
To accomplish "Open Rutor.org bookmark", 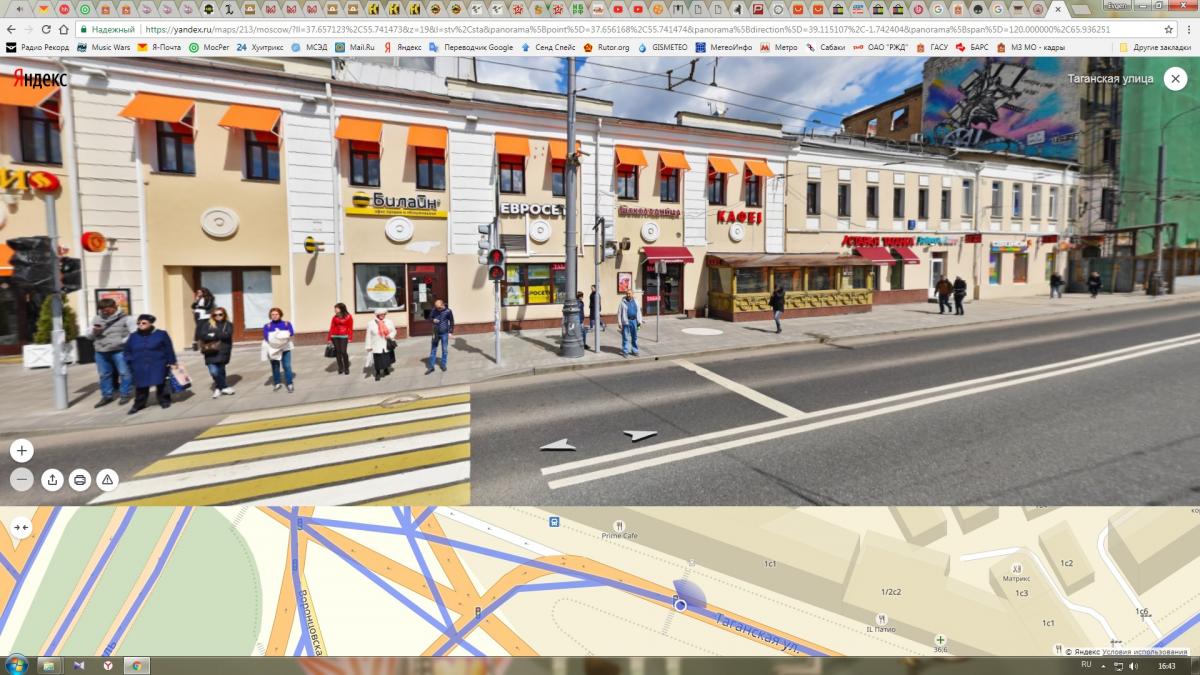I will (x=608, y=47).
